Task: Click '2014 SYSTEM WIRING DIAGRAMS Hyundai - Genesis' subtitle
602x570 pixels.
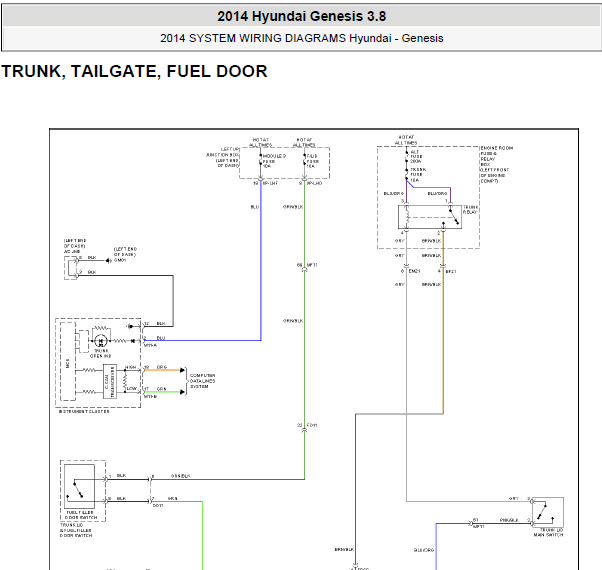Action: (301, 38)
